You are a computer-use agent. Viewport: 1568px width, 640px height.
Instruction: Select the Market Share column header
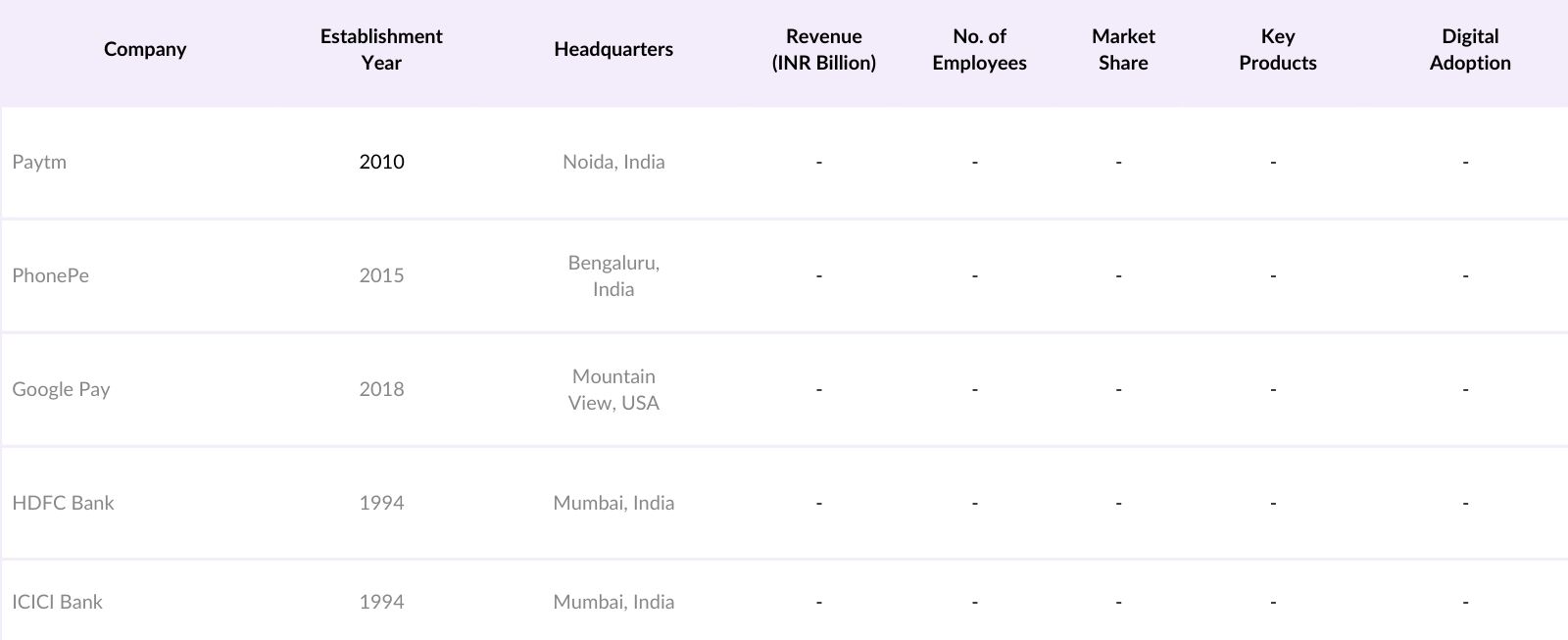tap(1123, 49)
